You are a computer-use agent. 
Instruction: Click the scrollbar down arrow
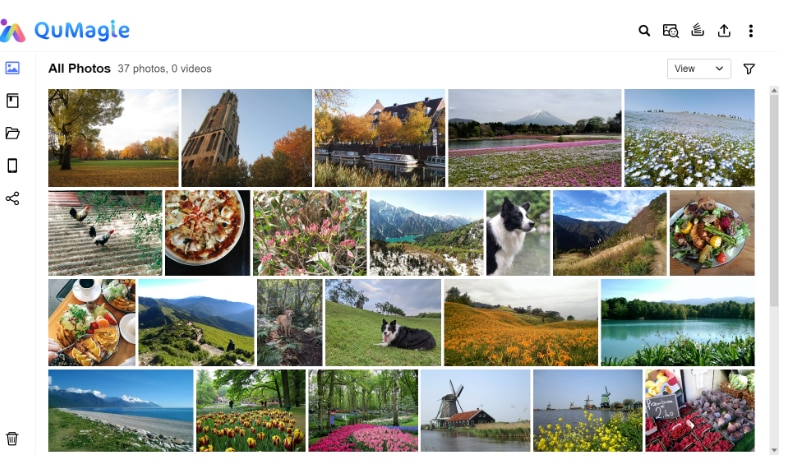point(774,450)
